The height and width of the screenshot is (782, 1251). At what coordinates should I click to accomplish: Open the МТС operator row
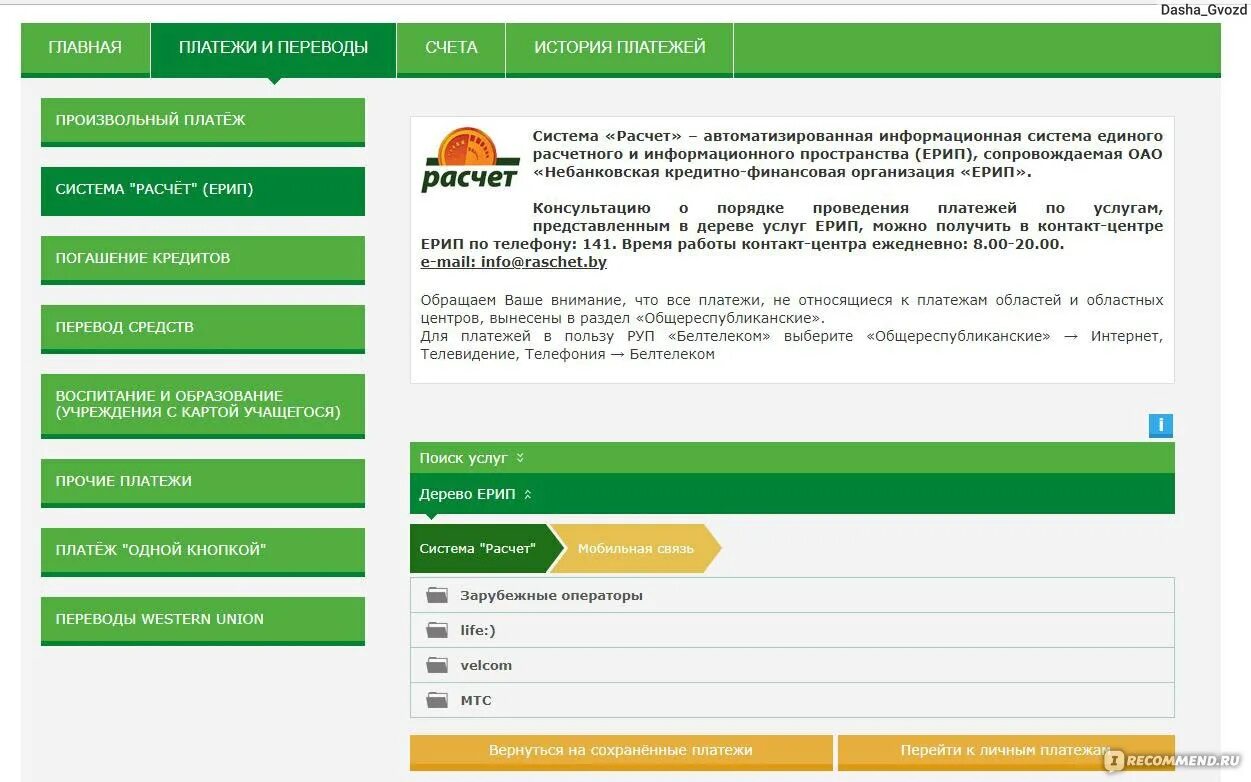point(792,700)
